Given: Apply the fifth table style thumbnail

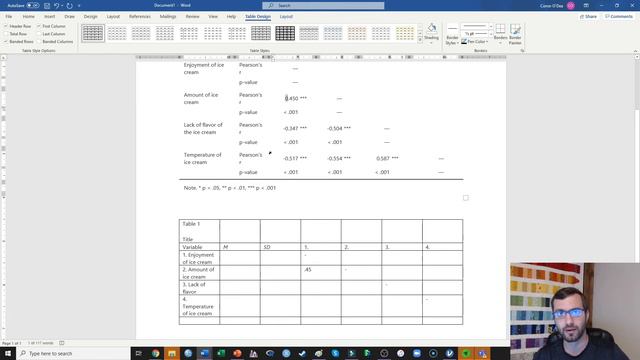Looking at the screenshot, I should (x=189, y=33).
